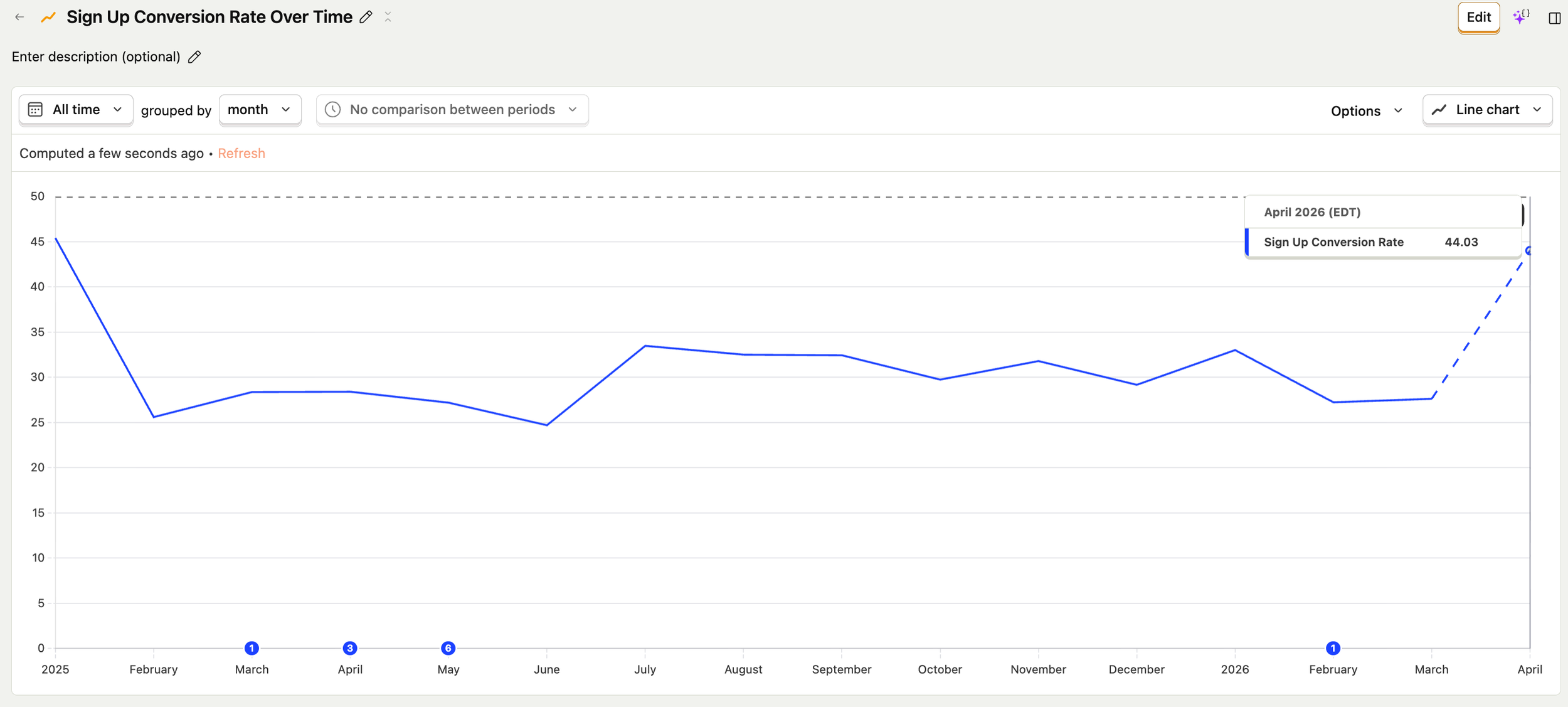The image size is (1568, 707).
Task: Open the All time date range dropdown
Action: [76, 110]
